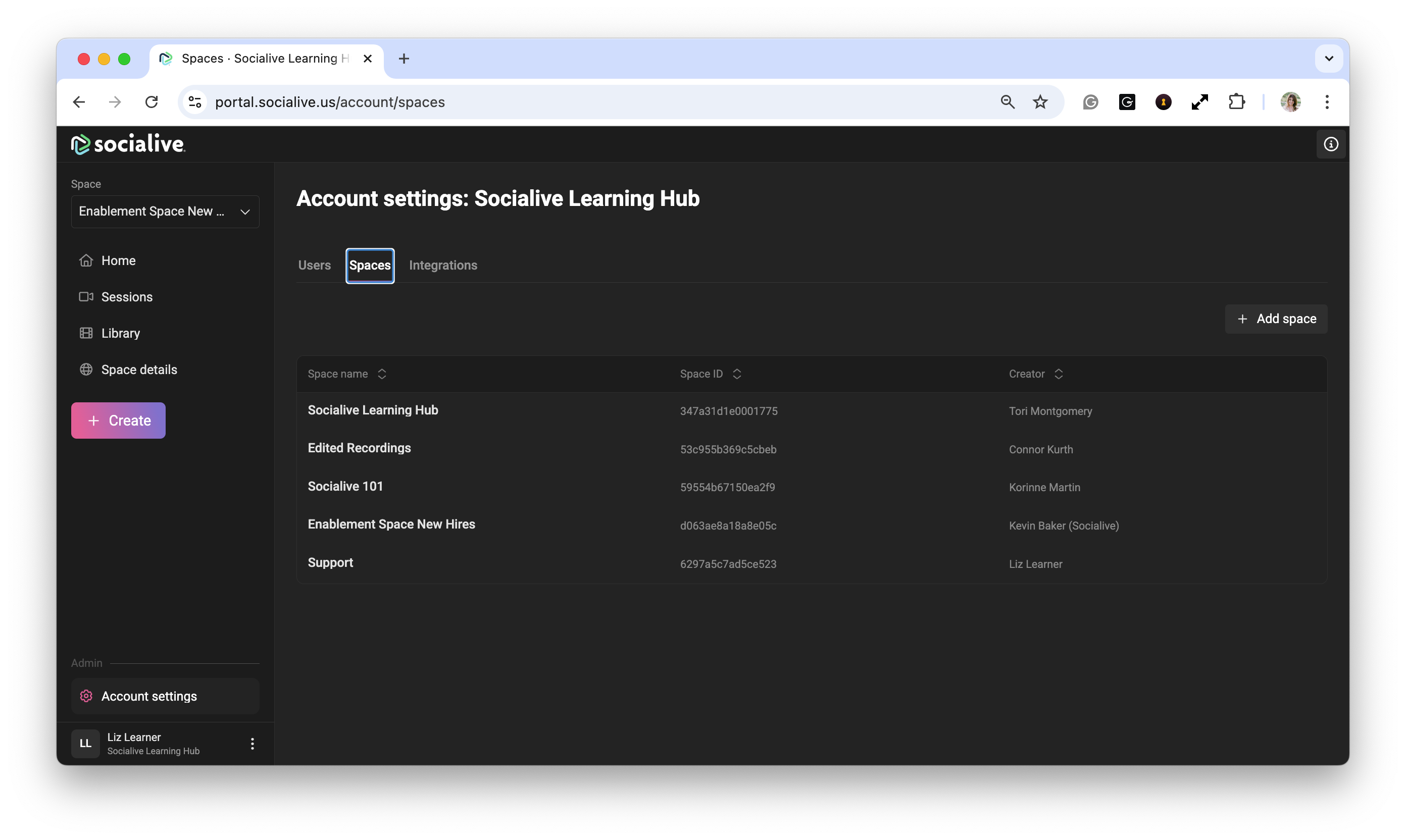Screen dimensions: 1406x840
Task: Sort table by Space name
Action: click(382, 374)
